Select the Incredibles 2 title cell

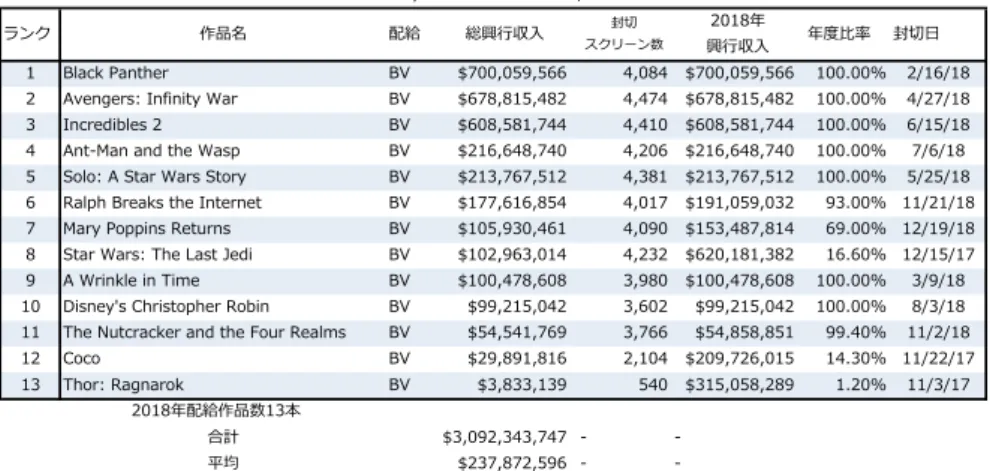coord(112,125)
